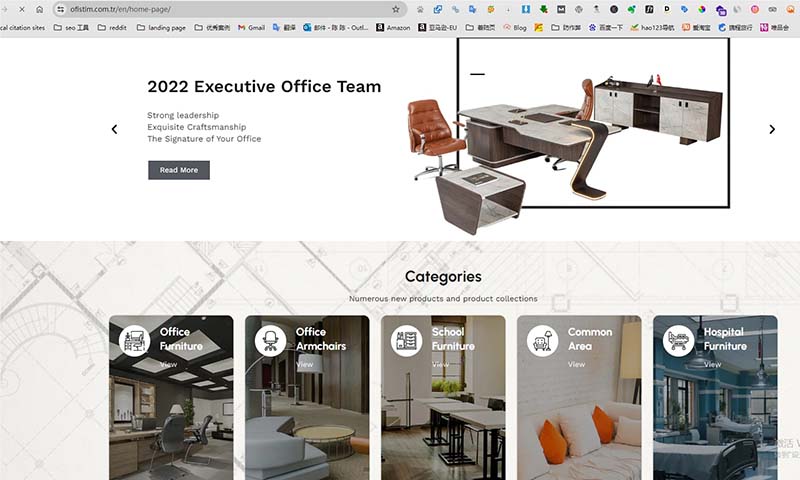Open site information icon in address bar
Screen dimensions: 800x480
(x=61, y=9)
